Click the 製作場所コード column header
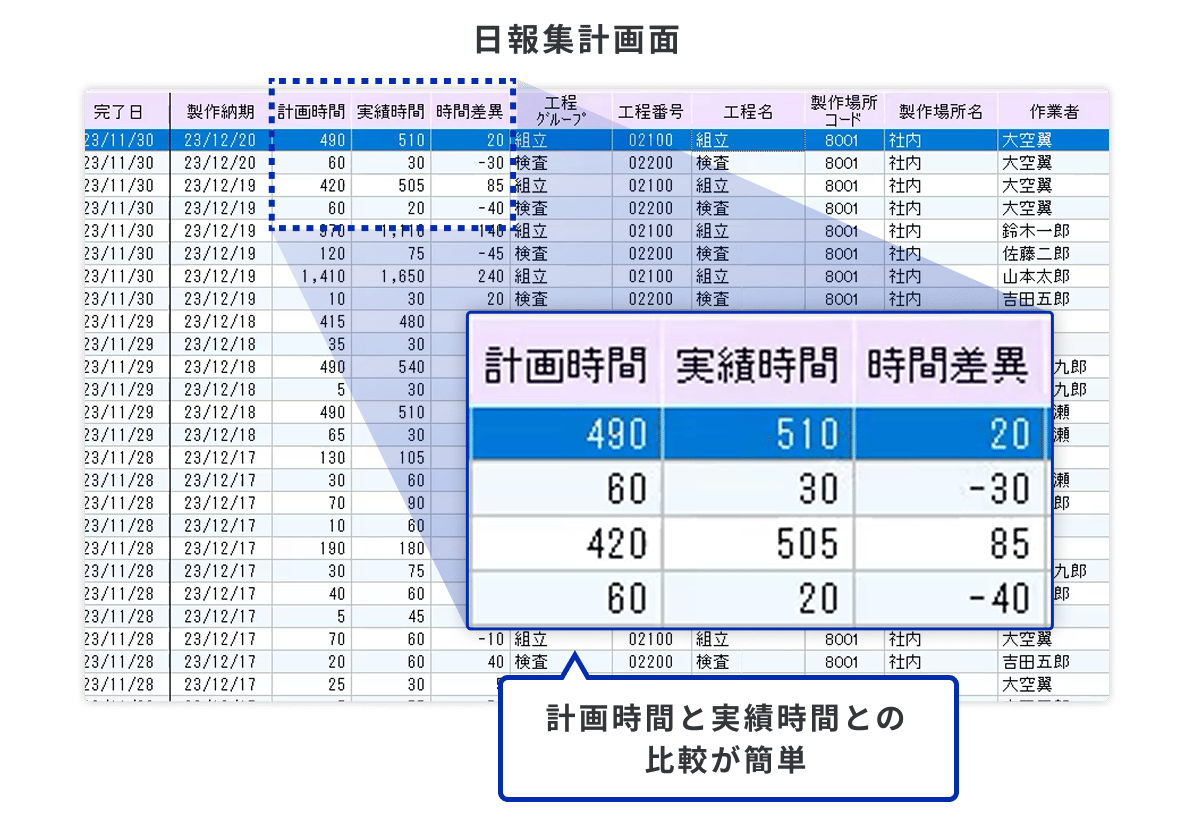The image size is (1194, 818). tap(844, 111)
